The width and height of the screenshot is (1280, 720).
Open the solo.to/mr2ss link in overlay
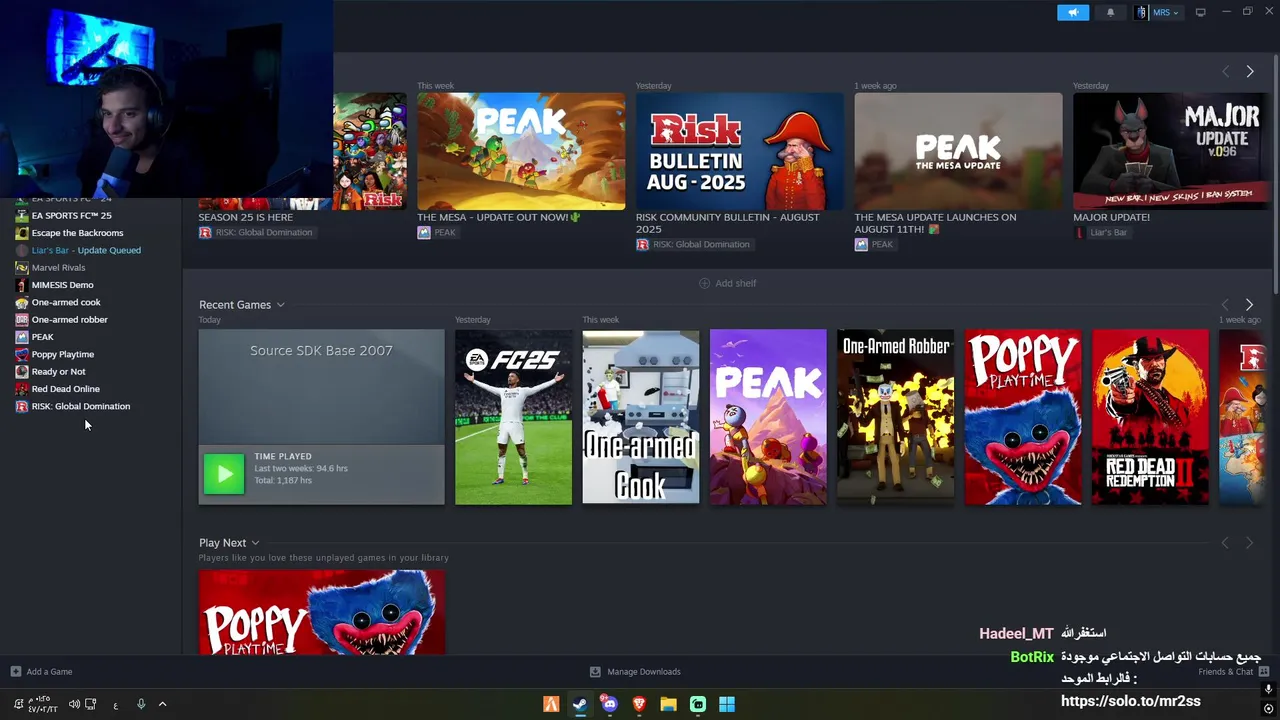click(1130, 701)
